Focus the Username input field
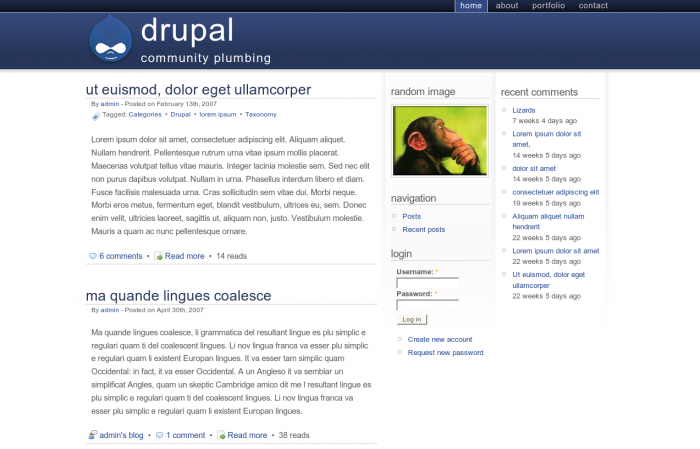Screen dimensions: 700x449 (x=427, y=283)
